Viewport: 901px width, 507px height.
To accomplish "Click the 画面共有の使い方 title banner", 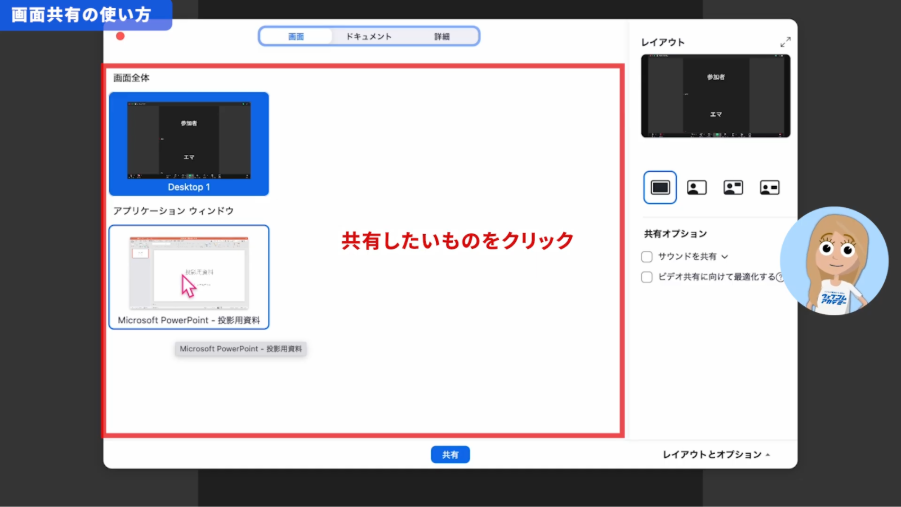I will pyautogui.click(x=84, y=14).
